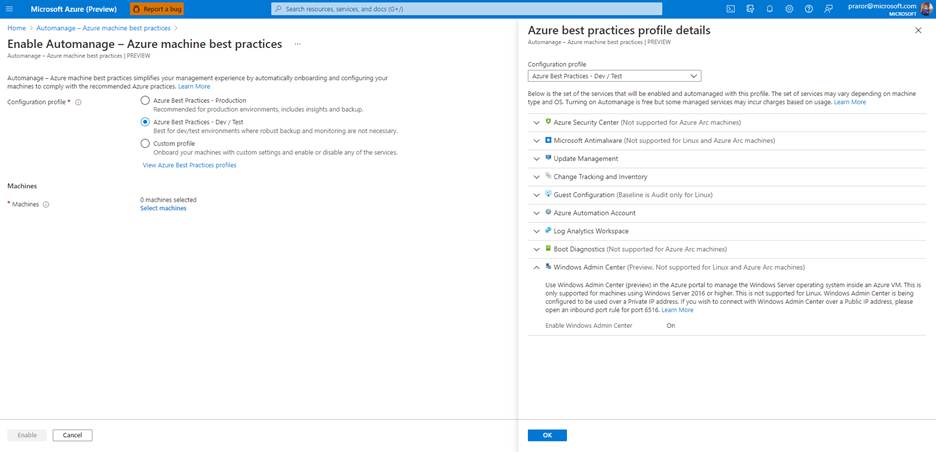Click the OK button
The height and width of the screenshot is (452, 936).
coord(547,435)
